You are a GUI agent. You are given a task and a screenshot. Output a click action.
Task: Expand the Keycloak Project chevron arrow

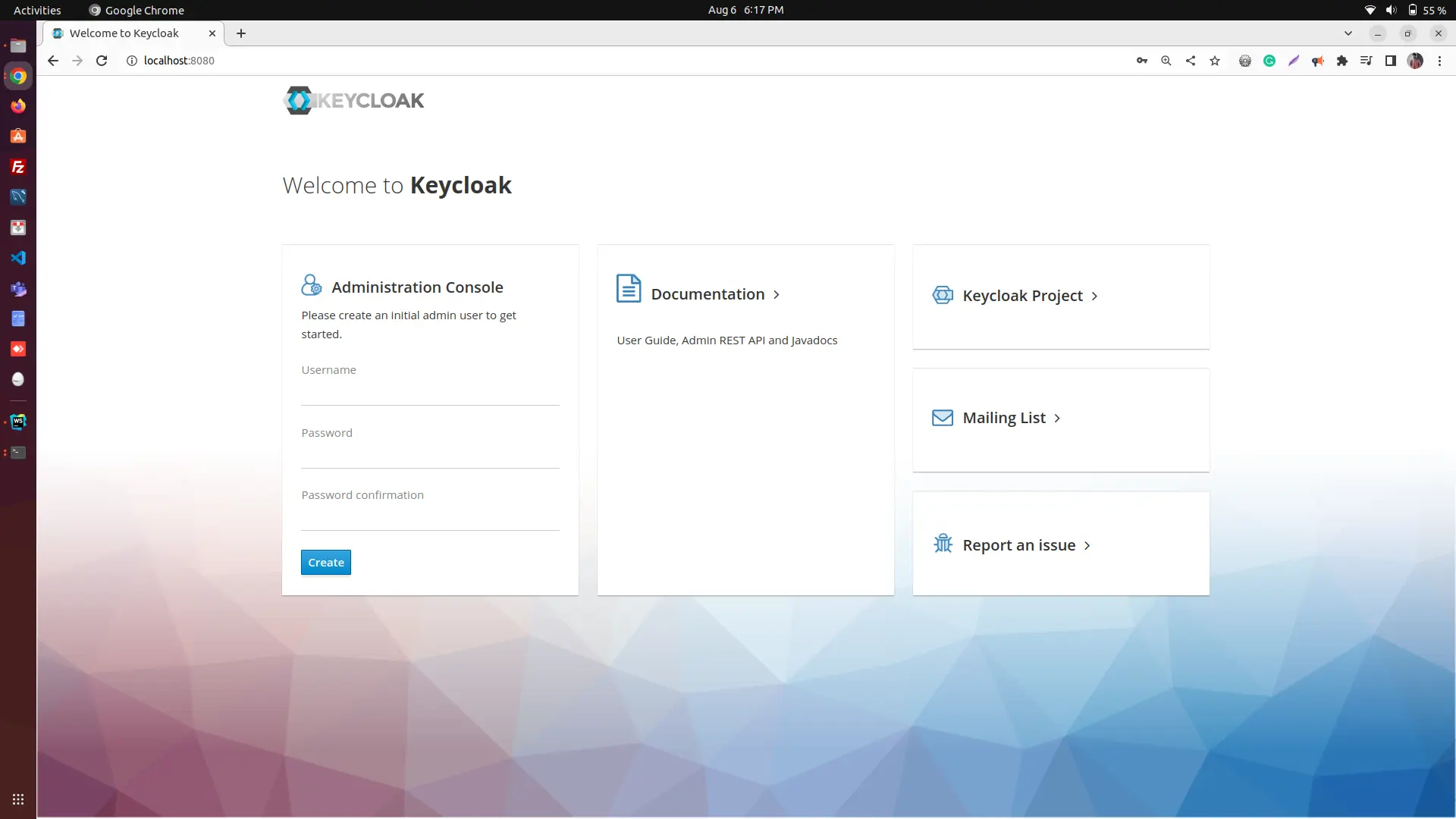pos(1094,297)
